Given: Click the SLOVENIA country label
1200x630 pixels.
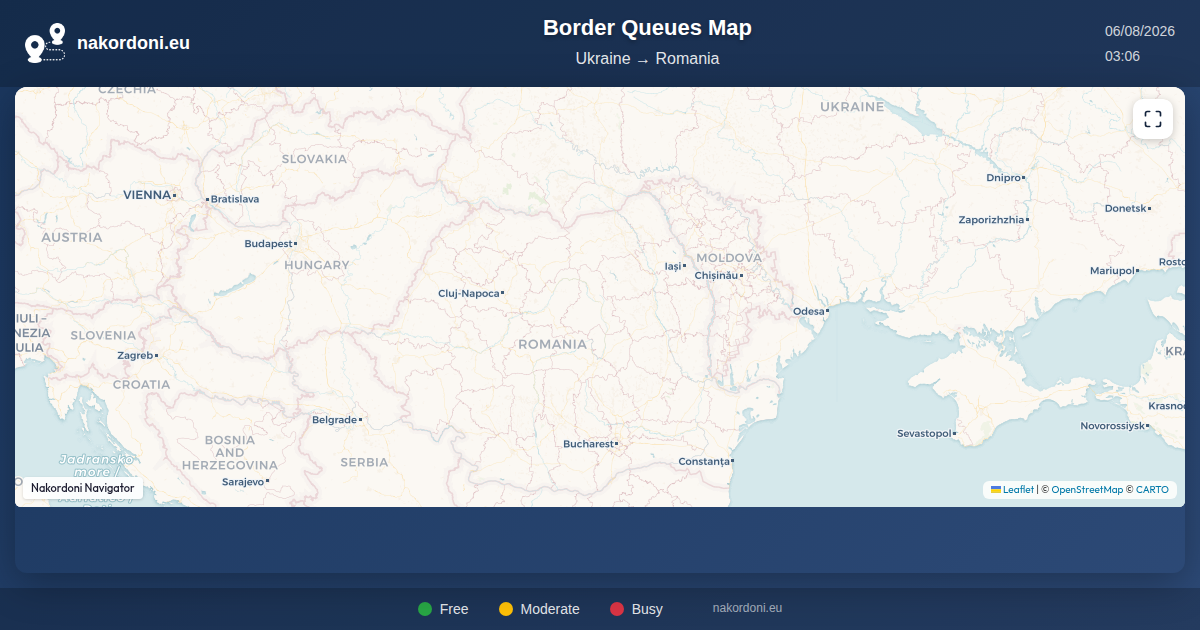Looking at the screenshot, I should [x=102, y=335].
